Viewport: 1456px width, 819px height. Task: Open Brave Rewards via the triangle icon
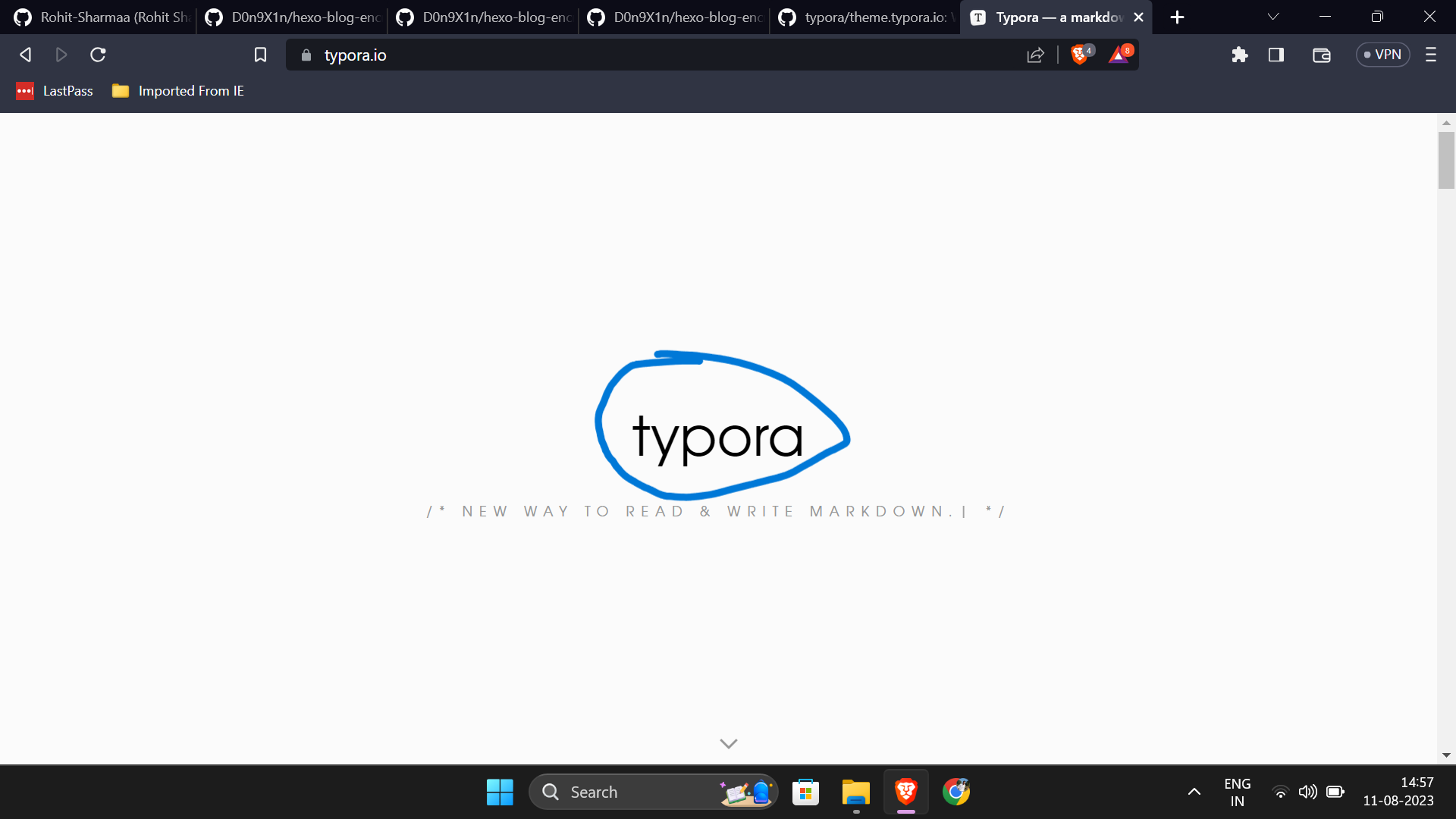point(1119,54)
